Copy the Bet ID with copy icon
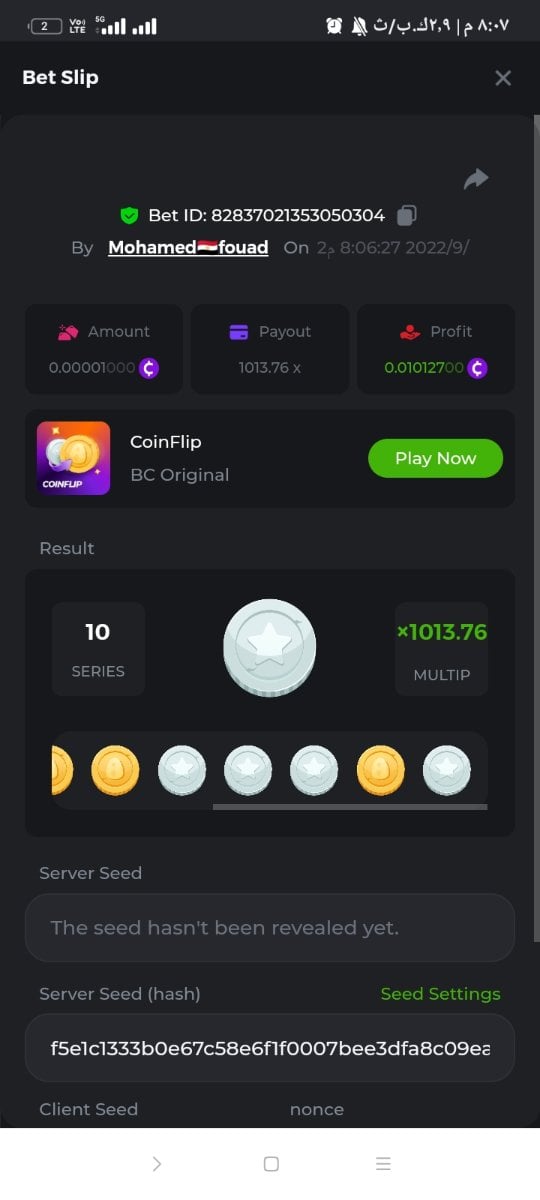 pyautogui.click(x=406, y=215)
